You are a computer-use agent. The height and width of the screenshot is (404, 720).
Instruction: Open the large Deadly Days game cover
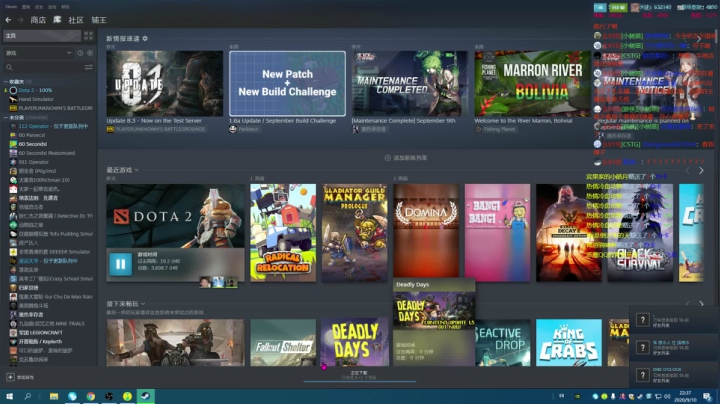(354, 342)
